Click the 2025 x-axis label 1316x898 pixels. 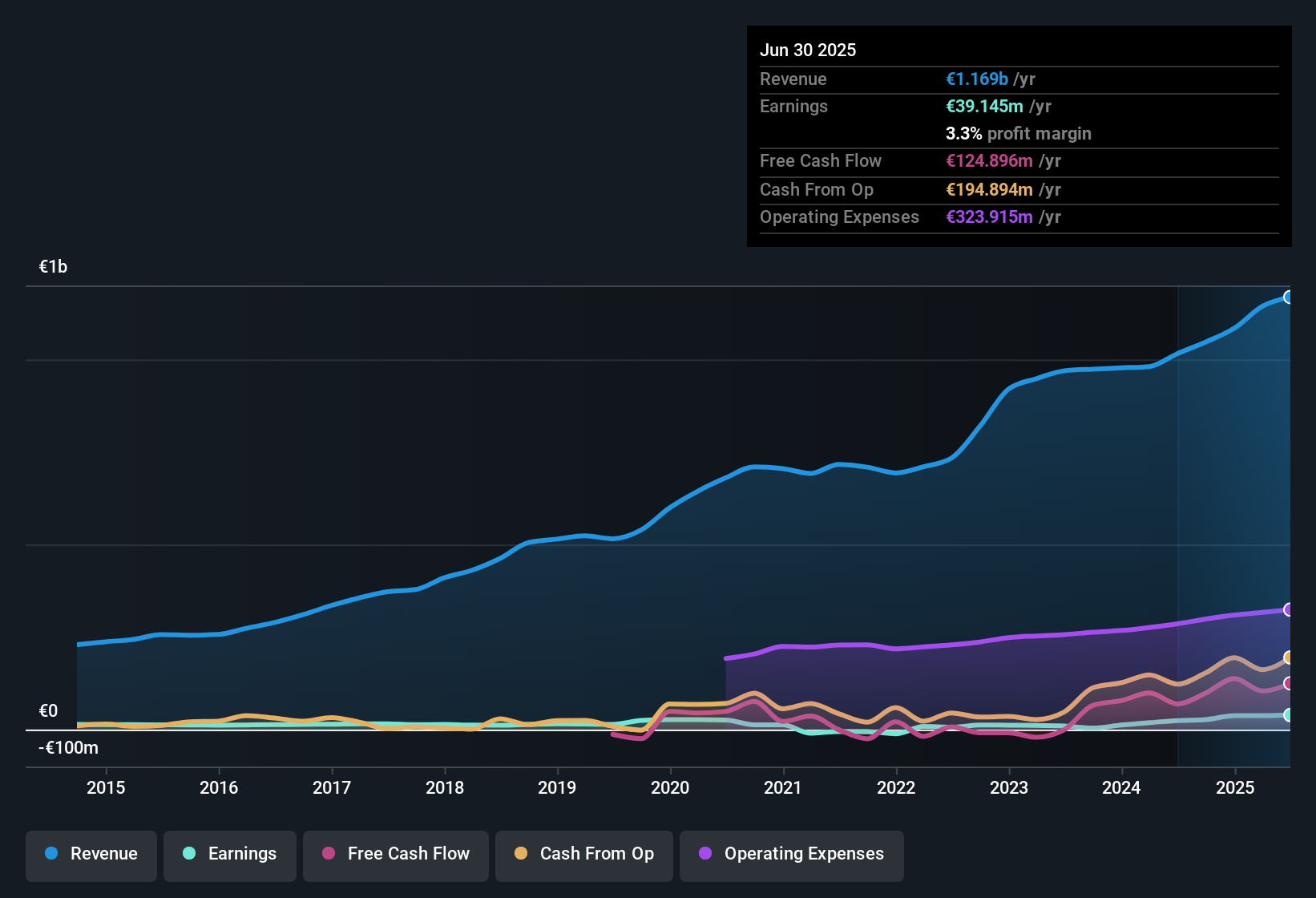point(1235,787)
